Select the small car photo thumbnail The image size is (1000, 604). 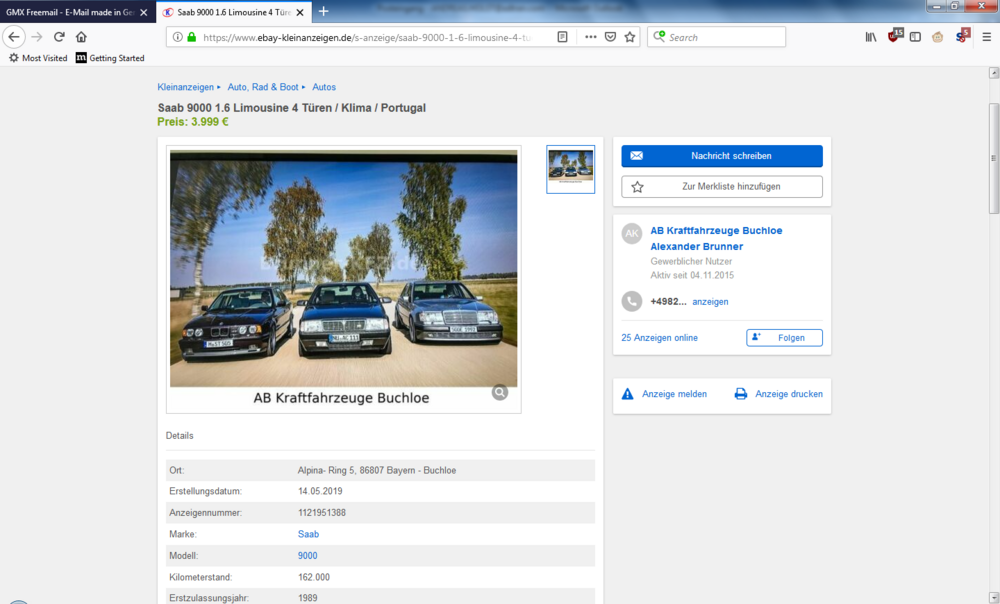pos(571,169)
